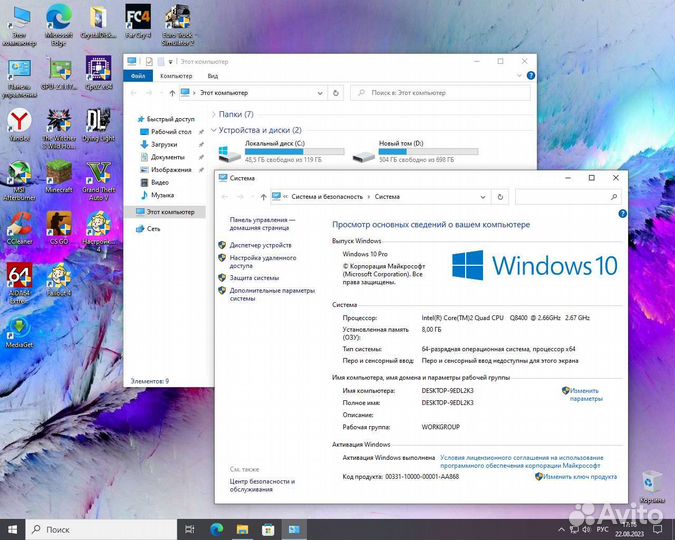This screenshot has height=540, width=675.
Task: Open the Minecraft desktop shortcut
Action: pos(59,177)
